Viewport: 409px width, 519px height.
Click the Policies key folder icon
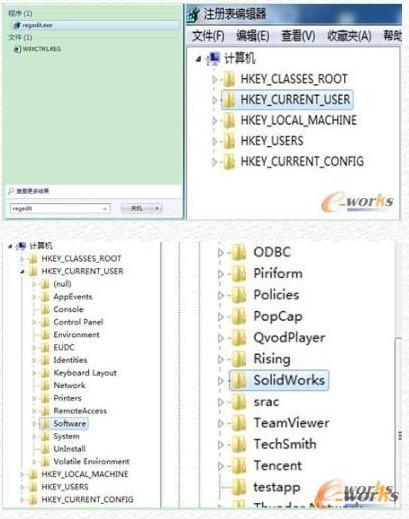[x=239, y=295]
